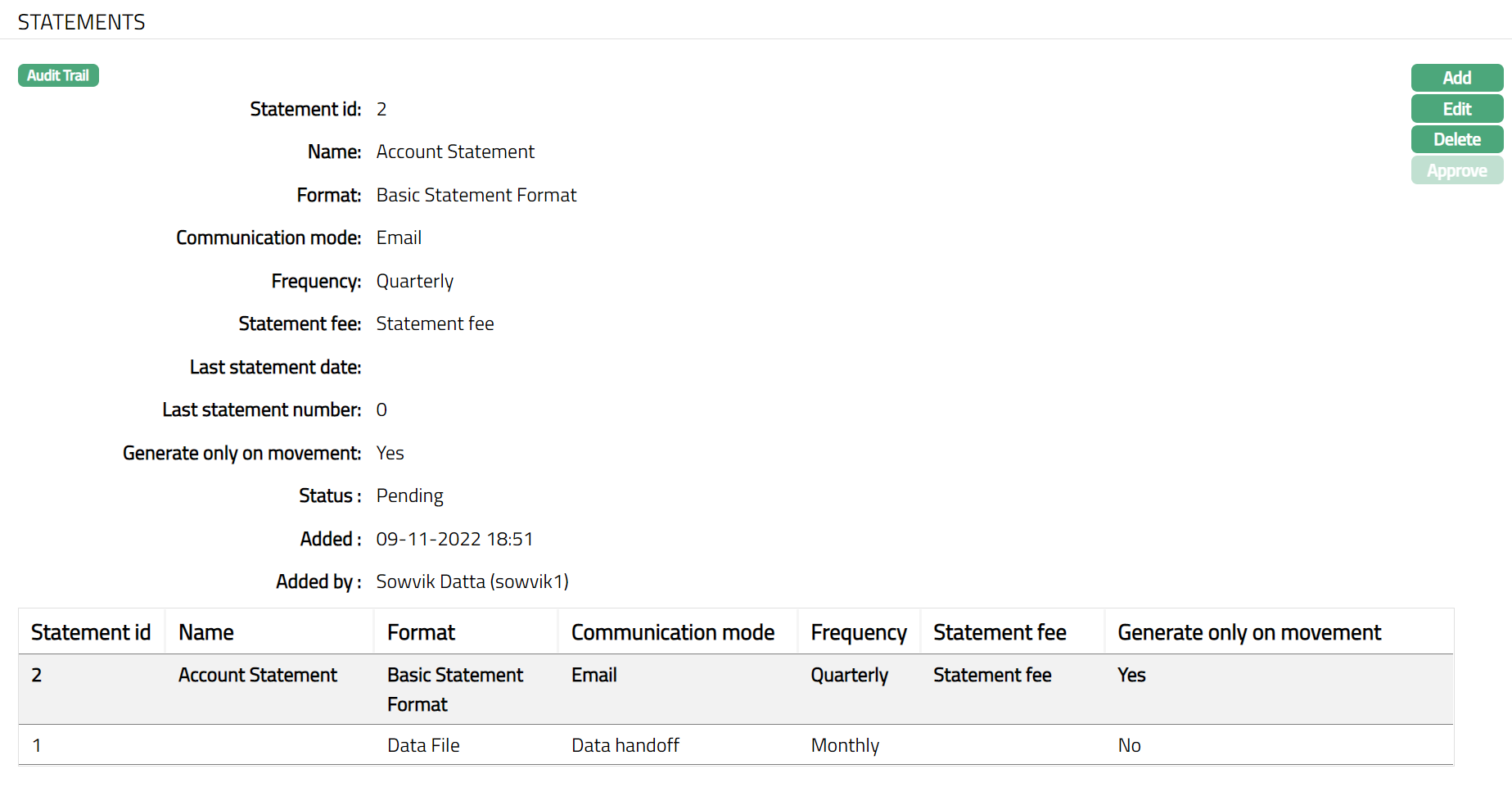
Task: Click the Frequency column header
Action: pos(858,632)
